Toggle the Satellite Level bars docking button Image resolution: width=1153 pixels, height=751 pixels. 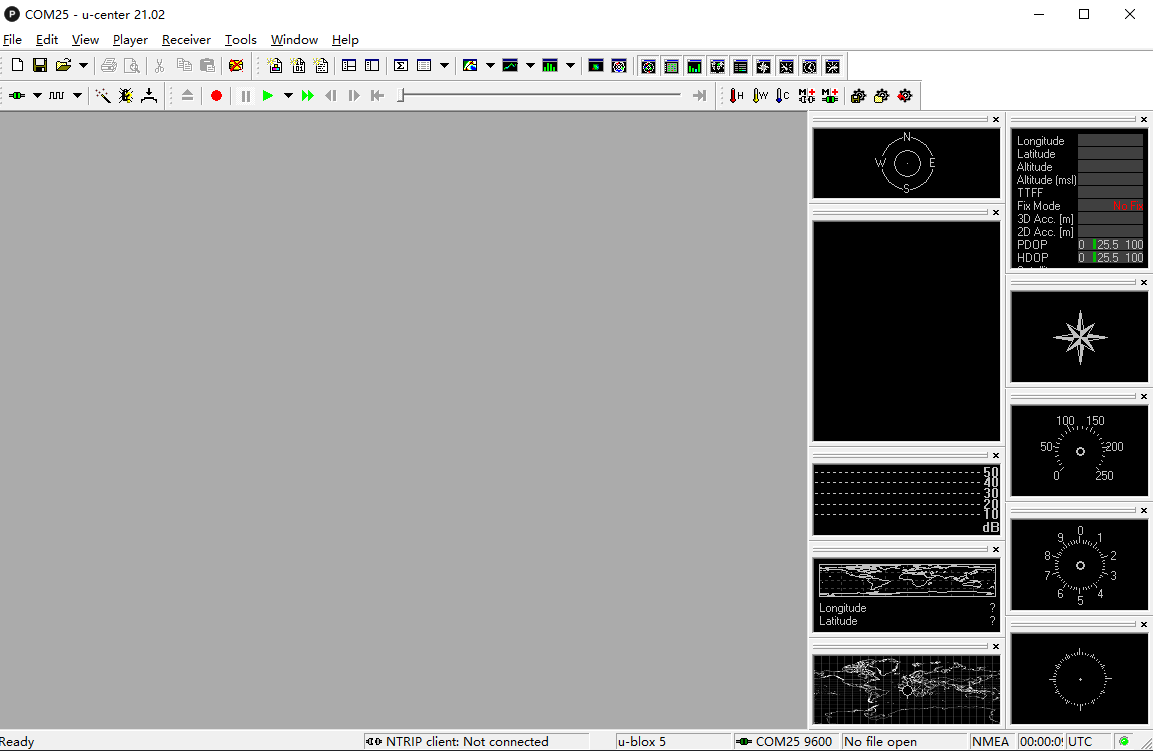pyautogui.click(x=694, y=66)
